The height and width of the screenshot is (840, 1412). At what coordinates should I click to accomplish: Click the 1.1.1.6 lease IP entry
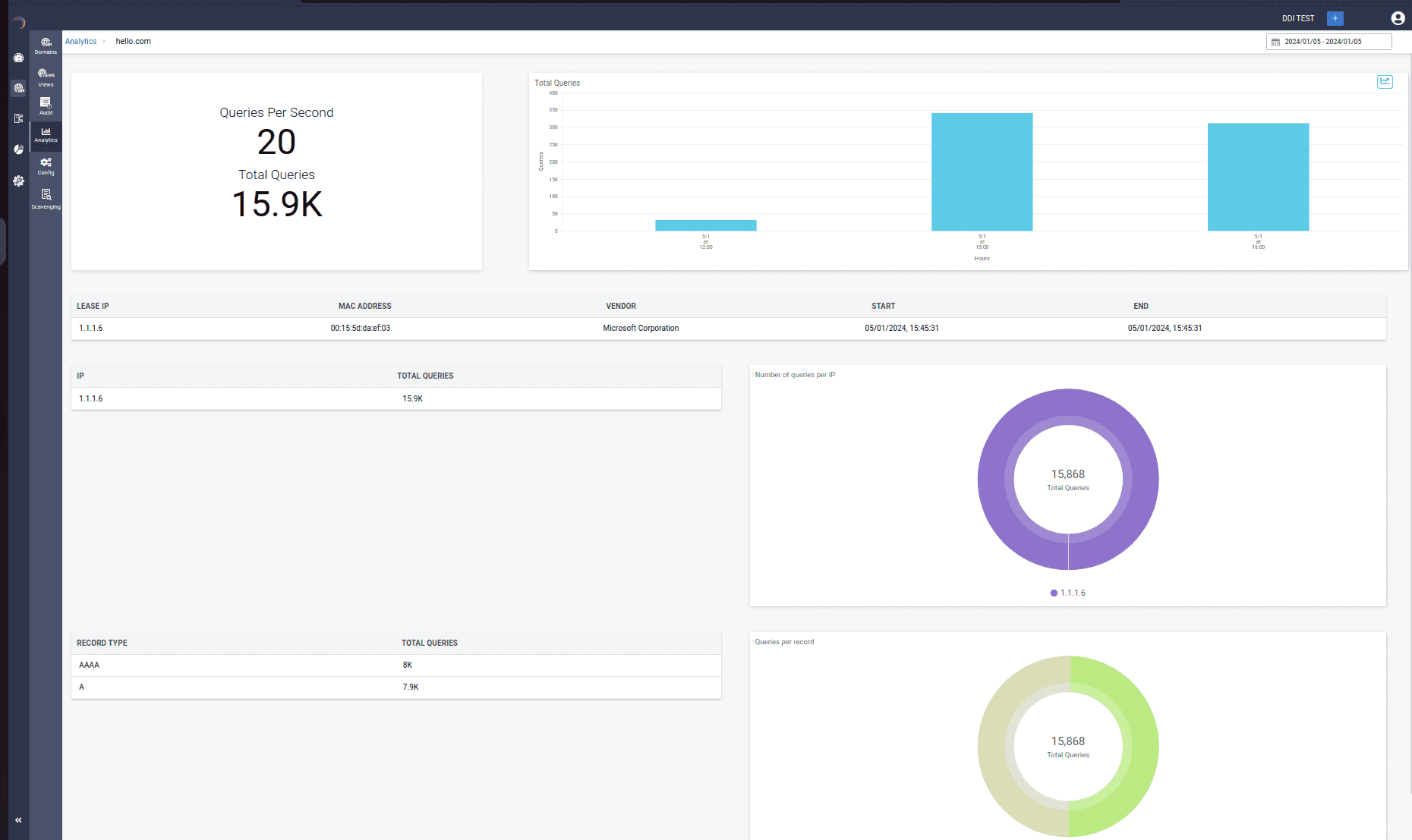click(x=91, y=328)
